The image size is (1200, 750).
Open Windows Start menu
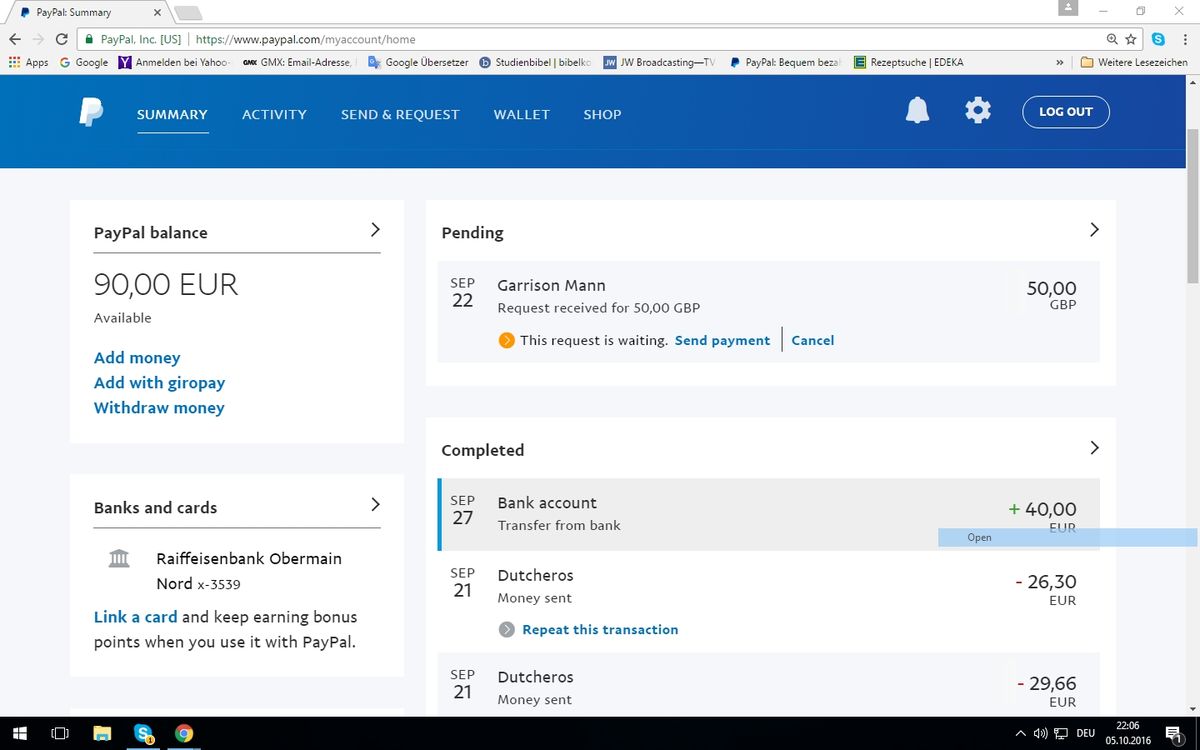point(19,733)
